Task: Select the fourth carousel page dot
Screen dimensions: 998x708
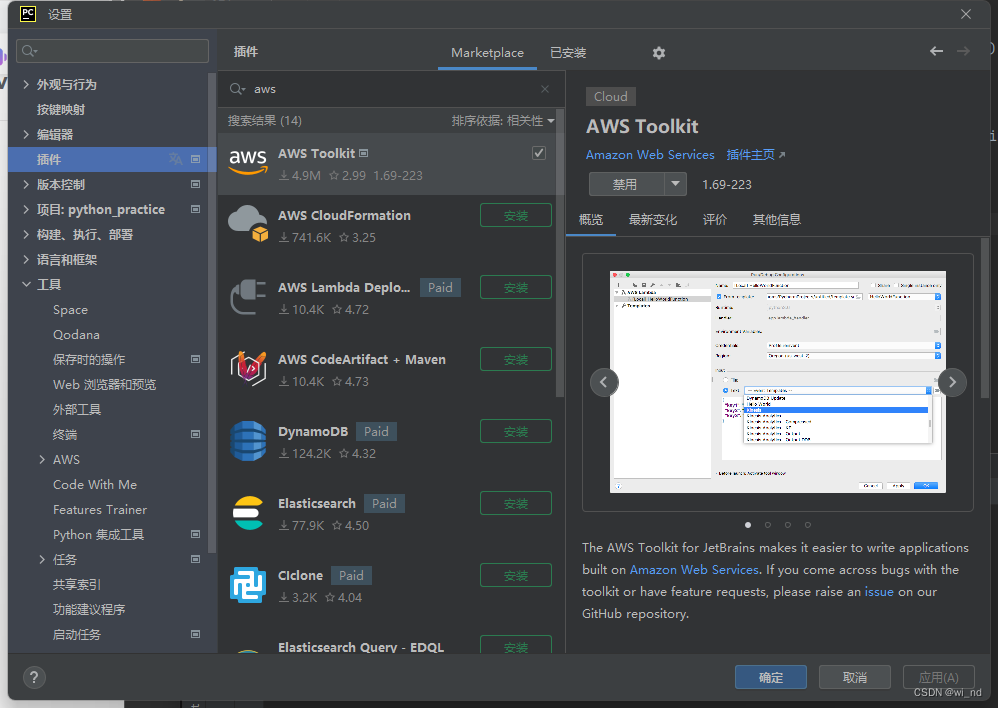Action: pyautogui.click(x=808, y=525)
